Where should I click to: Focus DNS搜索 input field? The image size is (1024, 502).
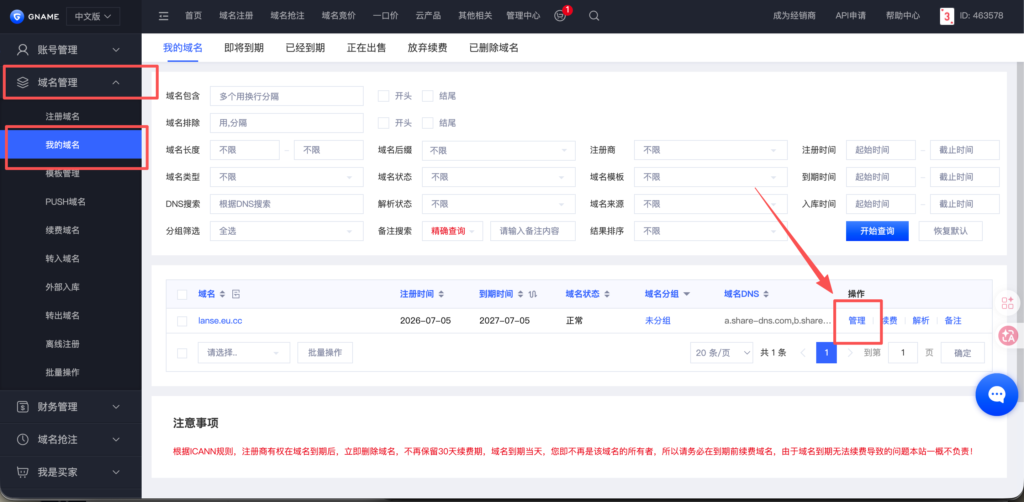click(x=287, y=204)
